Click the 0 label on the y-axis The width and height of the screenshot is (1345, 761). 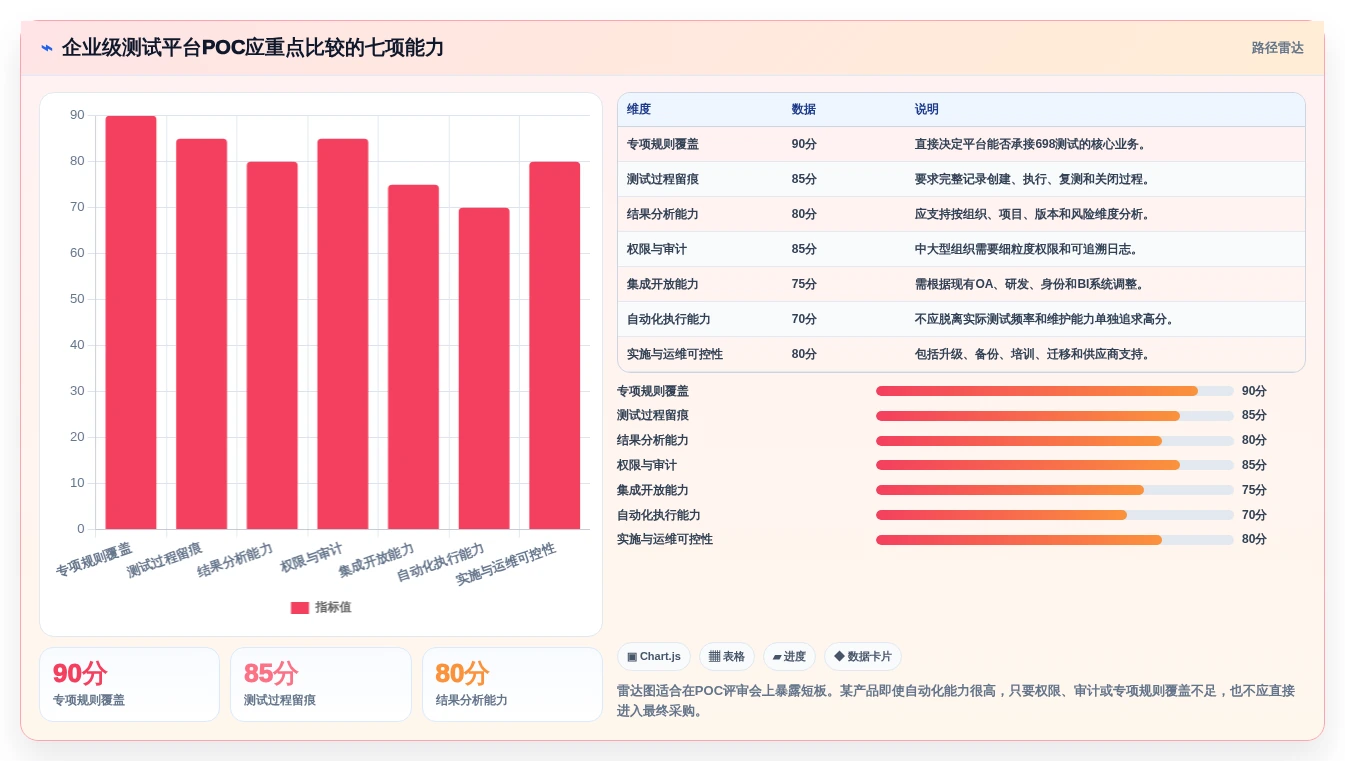coord(81,529)
